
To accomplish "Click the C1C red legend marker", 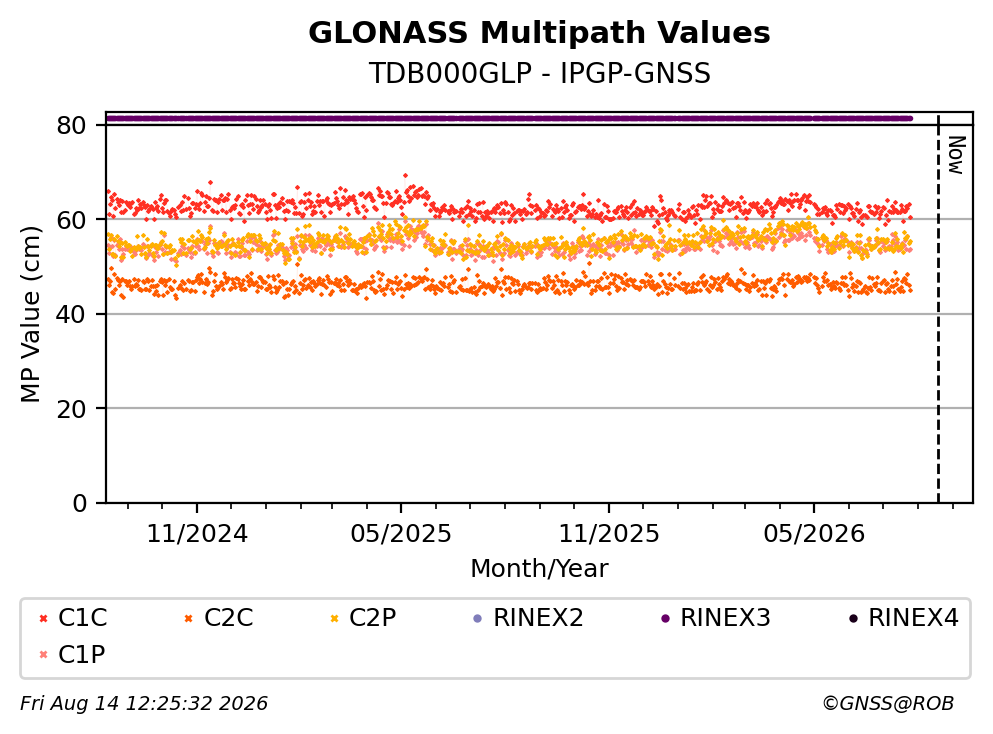I will (44, 618).
